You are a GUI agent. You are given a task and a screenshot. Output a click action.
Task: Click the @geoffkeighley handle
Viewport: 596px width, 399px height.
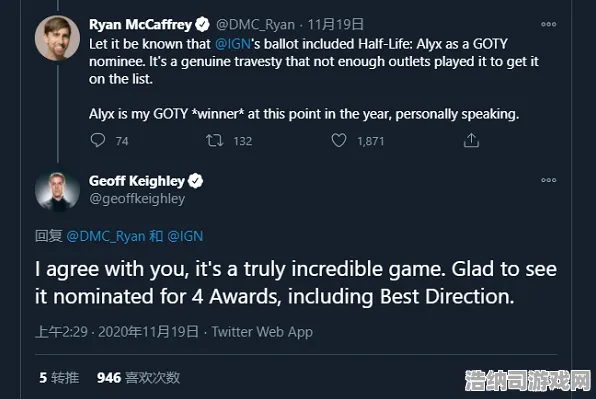pos(137,199)
